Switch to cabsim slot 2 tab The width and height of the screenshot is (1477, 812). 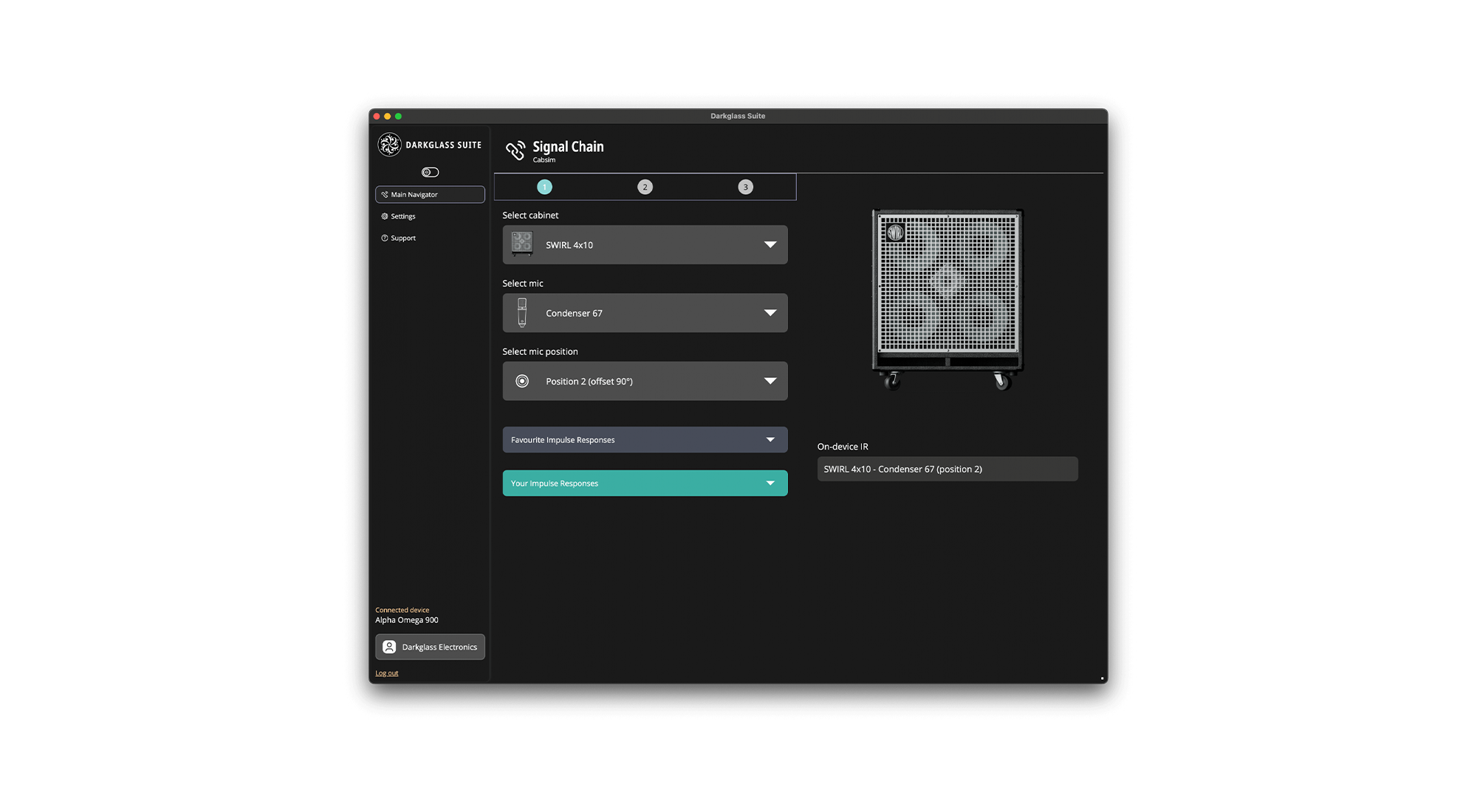(x=645, y=187)
